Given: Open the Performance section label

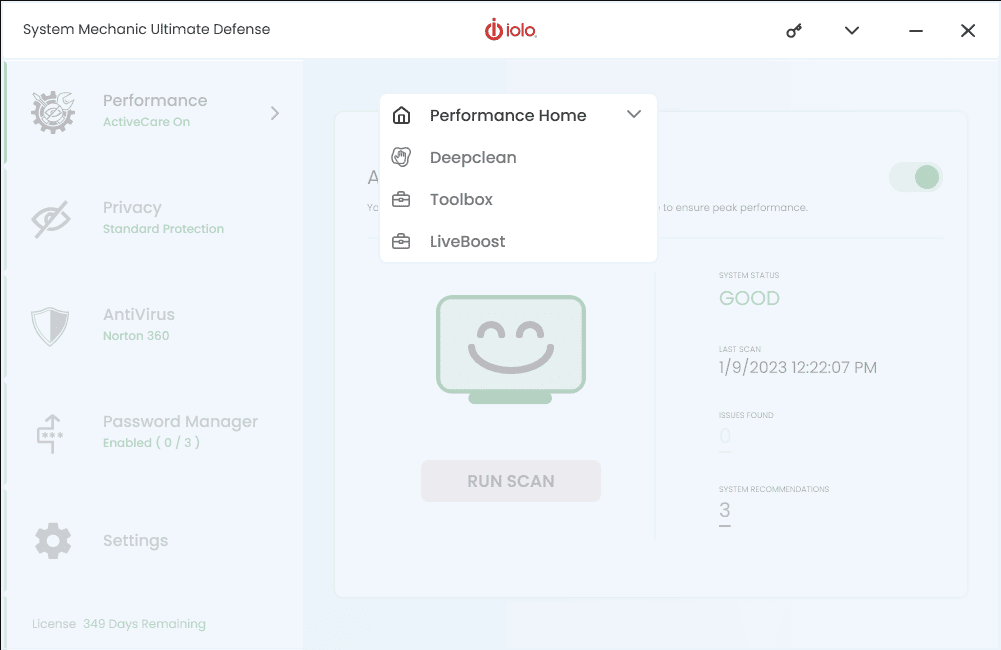Looking at the screenshot, I should tap(155, 100).
